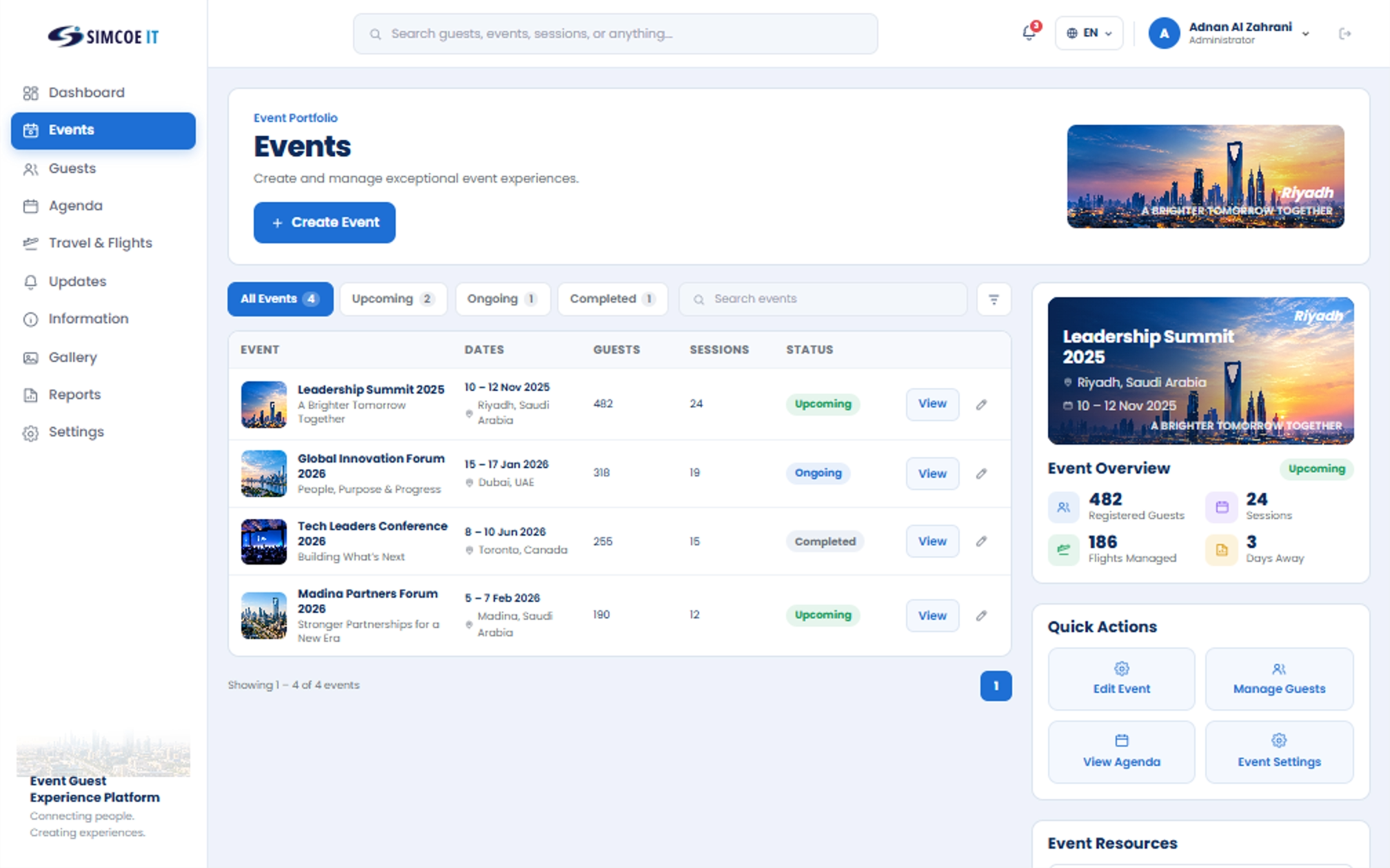Image resolution: width=1390 pixels, height=868 pixels.
Task: Open Updates in the sidebar
Action: point(103,281)
